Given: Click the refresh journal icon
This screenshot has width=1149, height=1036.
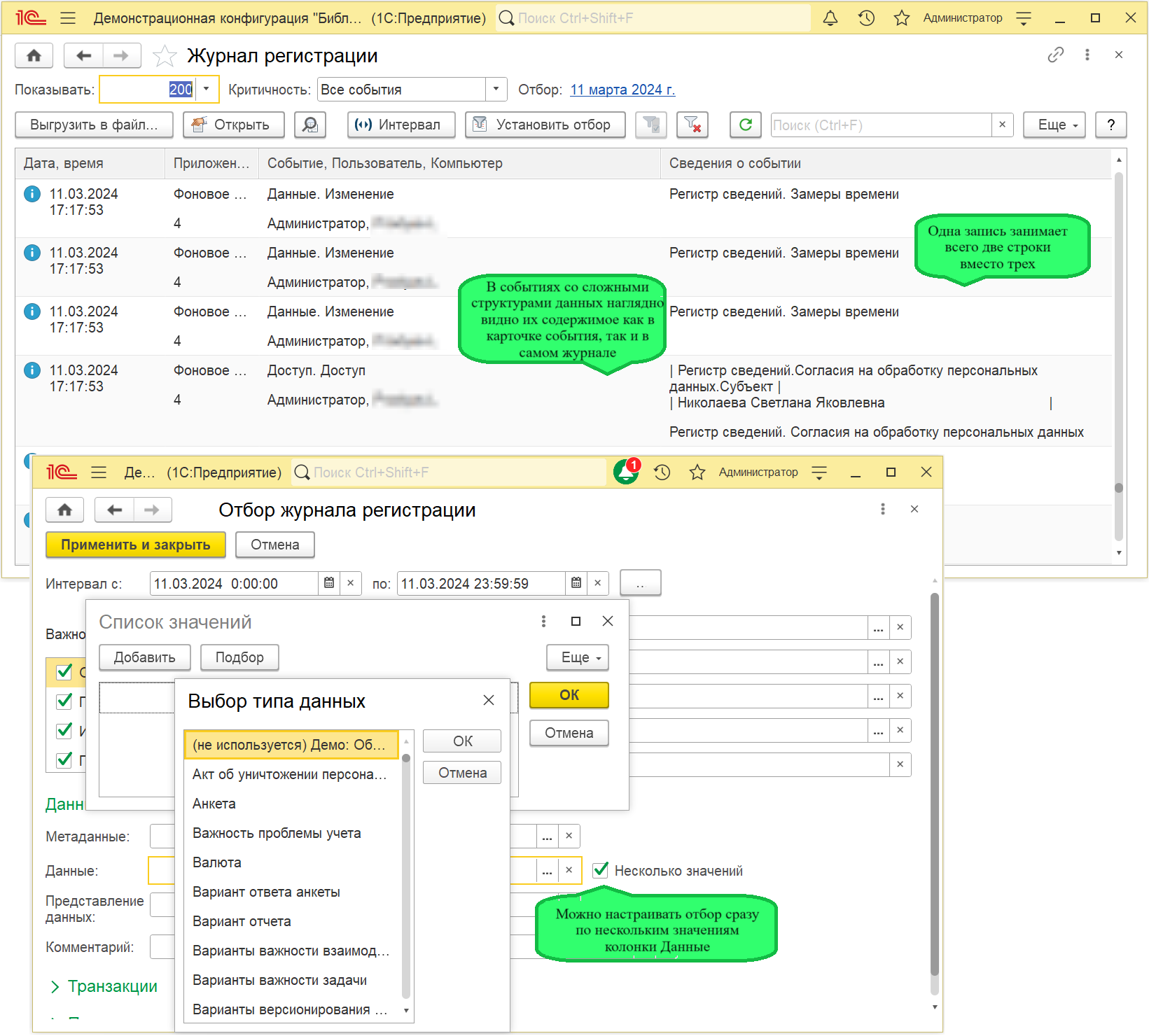Looking at the screenshot, I should click(745, 125).
